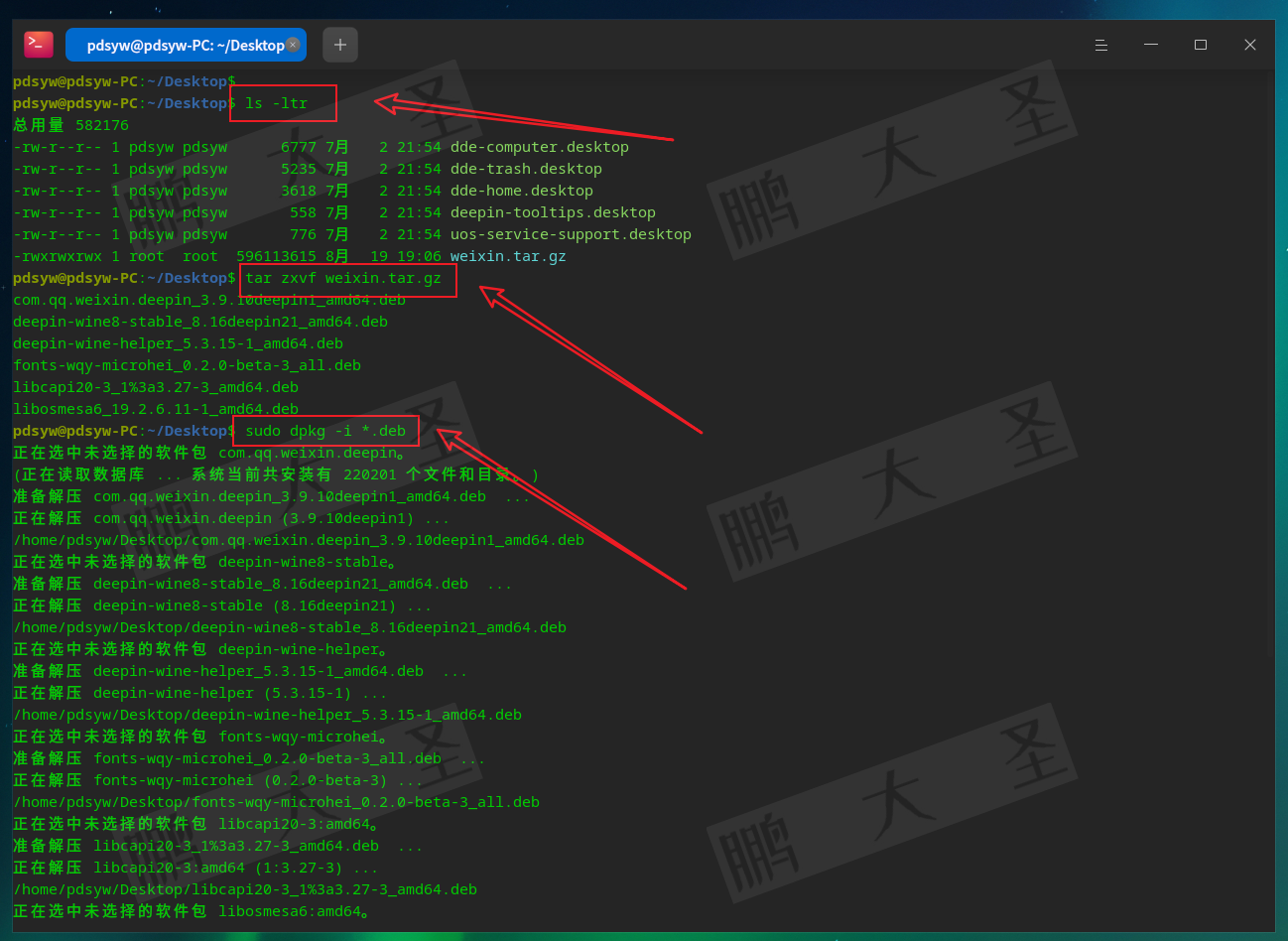Click the libosmesa6_19.2.6.11-1_amd64.deb extracted file line
Viewport: 1288px width, 941px height.
(156, 409)
